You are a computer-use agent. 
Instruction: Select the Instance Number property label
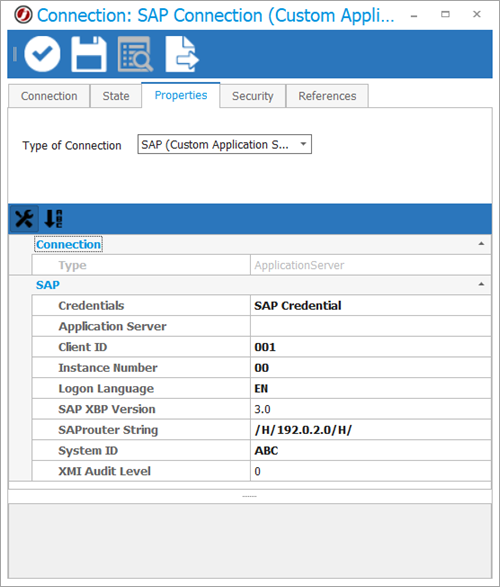point(108,368)
